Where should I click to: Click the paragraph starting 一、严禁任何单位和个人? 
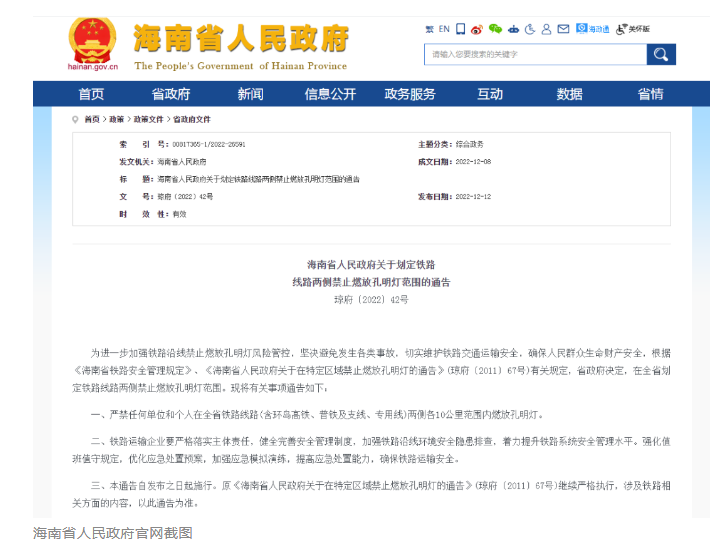[x=317, y=415]
